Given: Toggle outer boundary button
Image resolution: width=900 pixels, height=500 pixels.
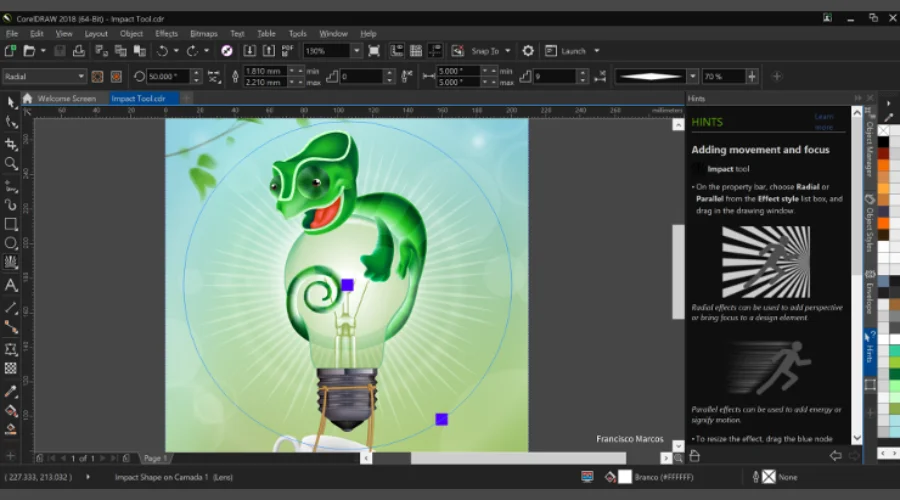Looking at the screenshot, I should pyautogui.click(x=116, y=76).
